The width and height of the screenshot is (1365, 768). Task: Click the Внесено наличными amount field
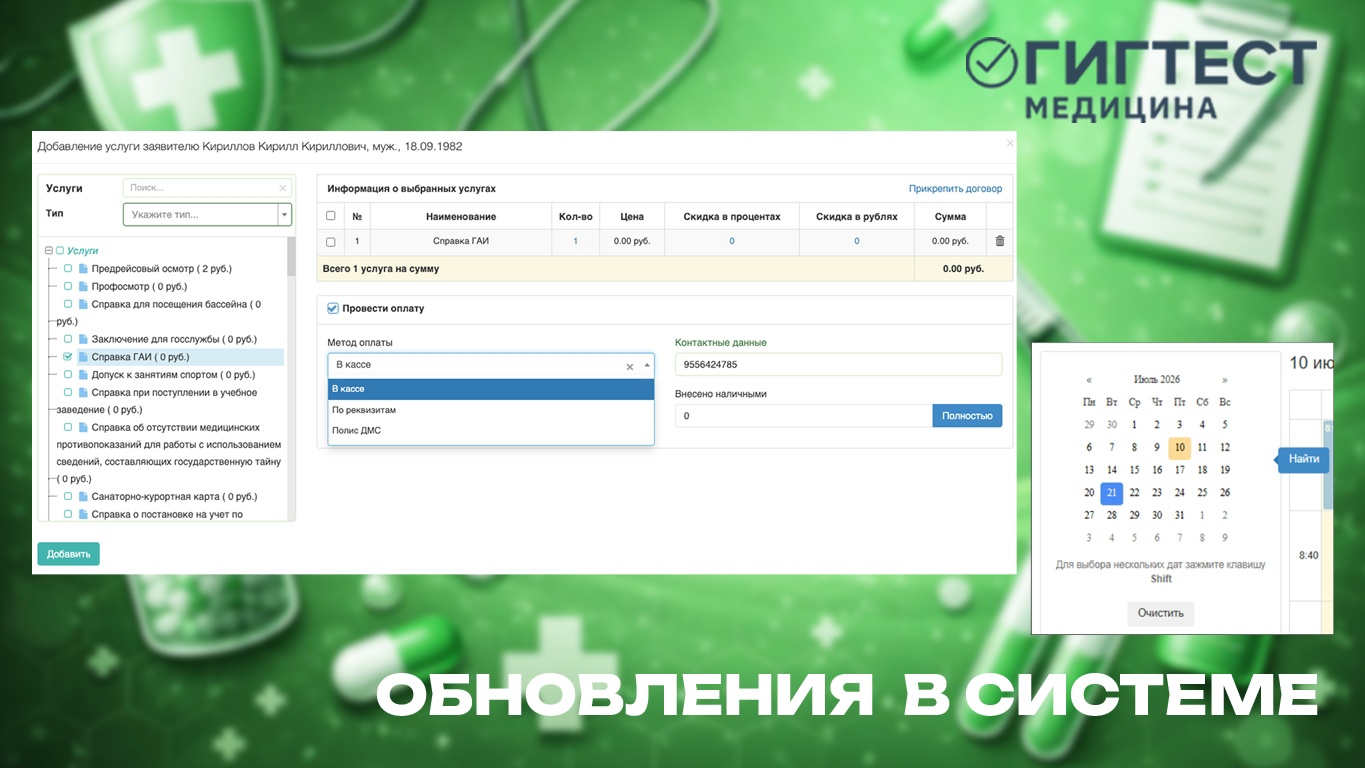(804, 415)
